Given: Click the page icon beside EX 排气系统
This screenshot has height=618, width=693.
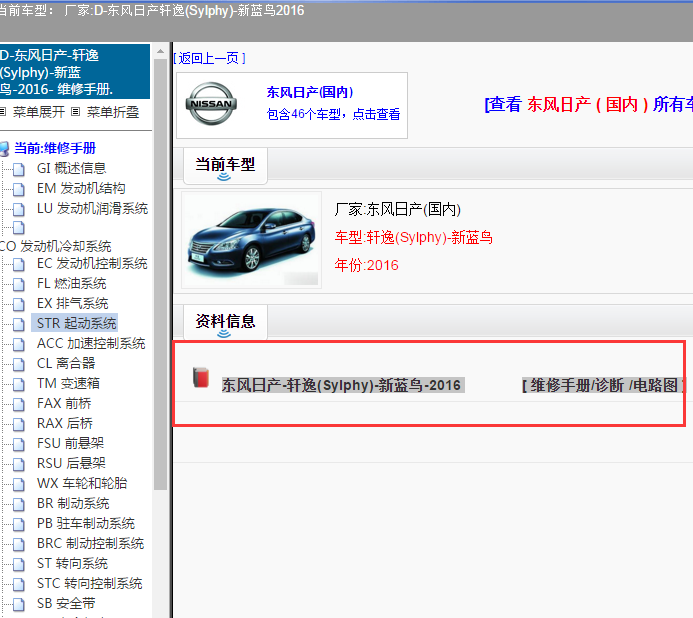Looking at the screenshot, I should (x=19, y=304).
